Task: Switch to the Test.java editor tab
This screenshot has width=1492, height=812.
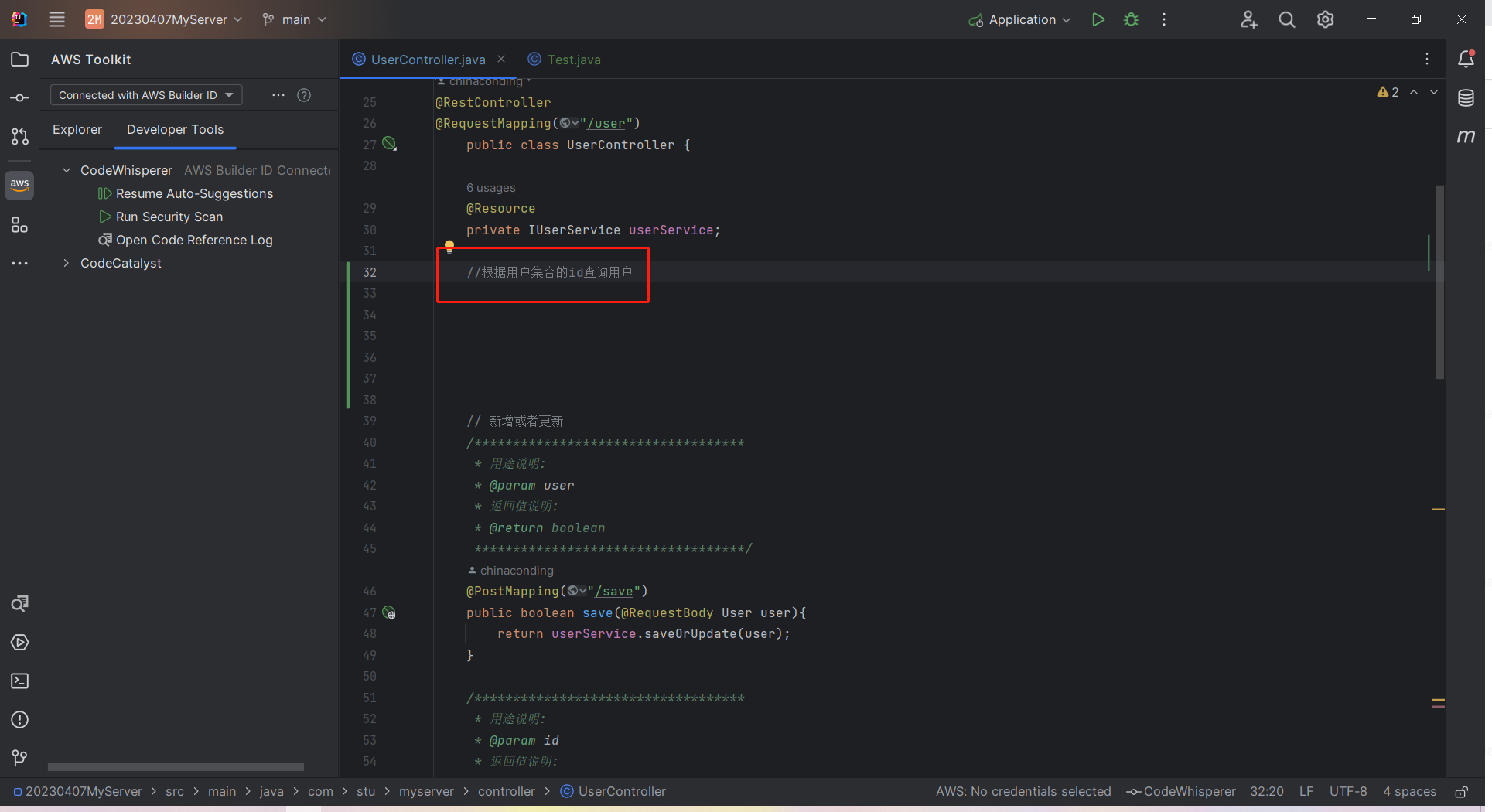Action: point(573,60)
